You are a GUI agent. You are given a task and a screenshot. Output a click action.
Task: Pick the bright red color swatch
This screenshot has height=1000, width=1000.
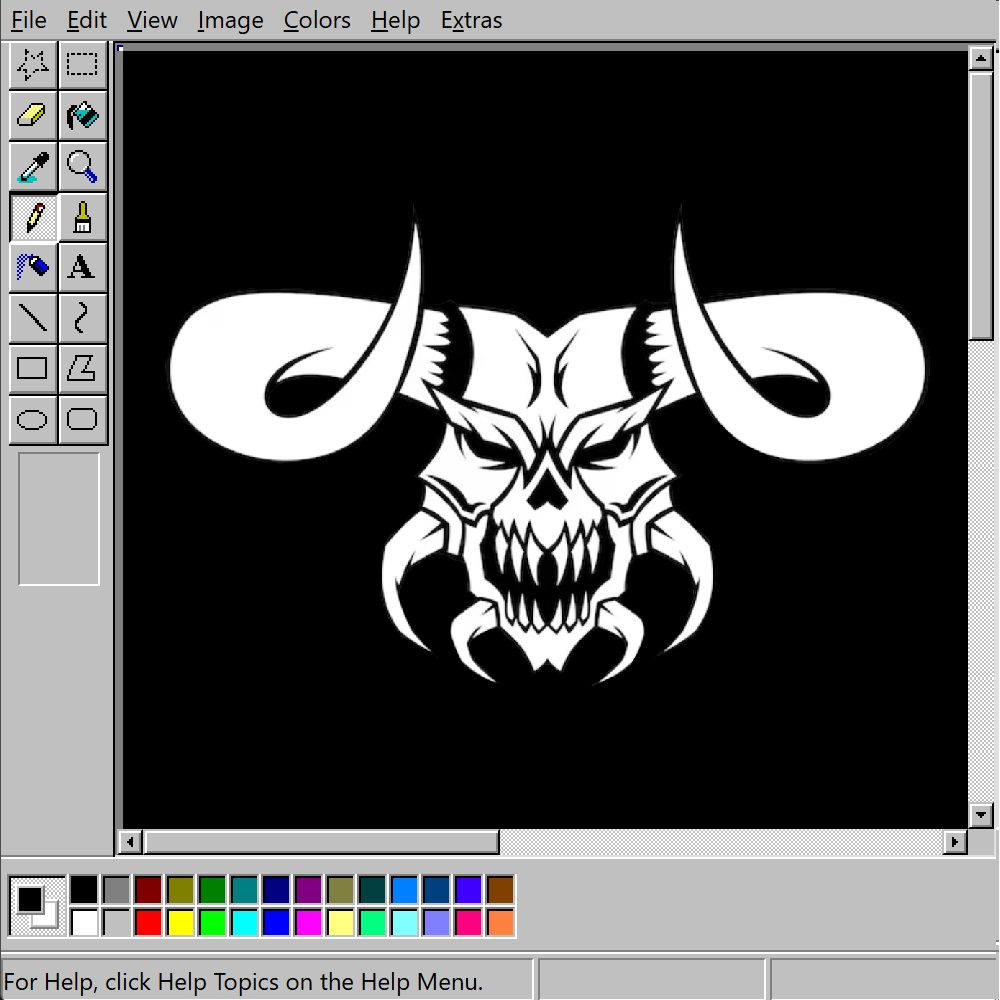point(148,922)
